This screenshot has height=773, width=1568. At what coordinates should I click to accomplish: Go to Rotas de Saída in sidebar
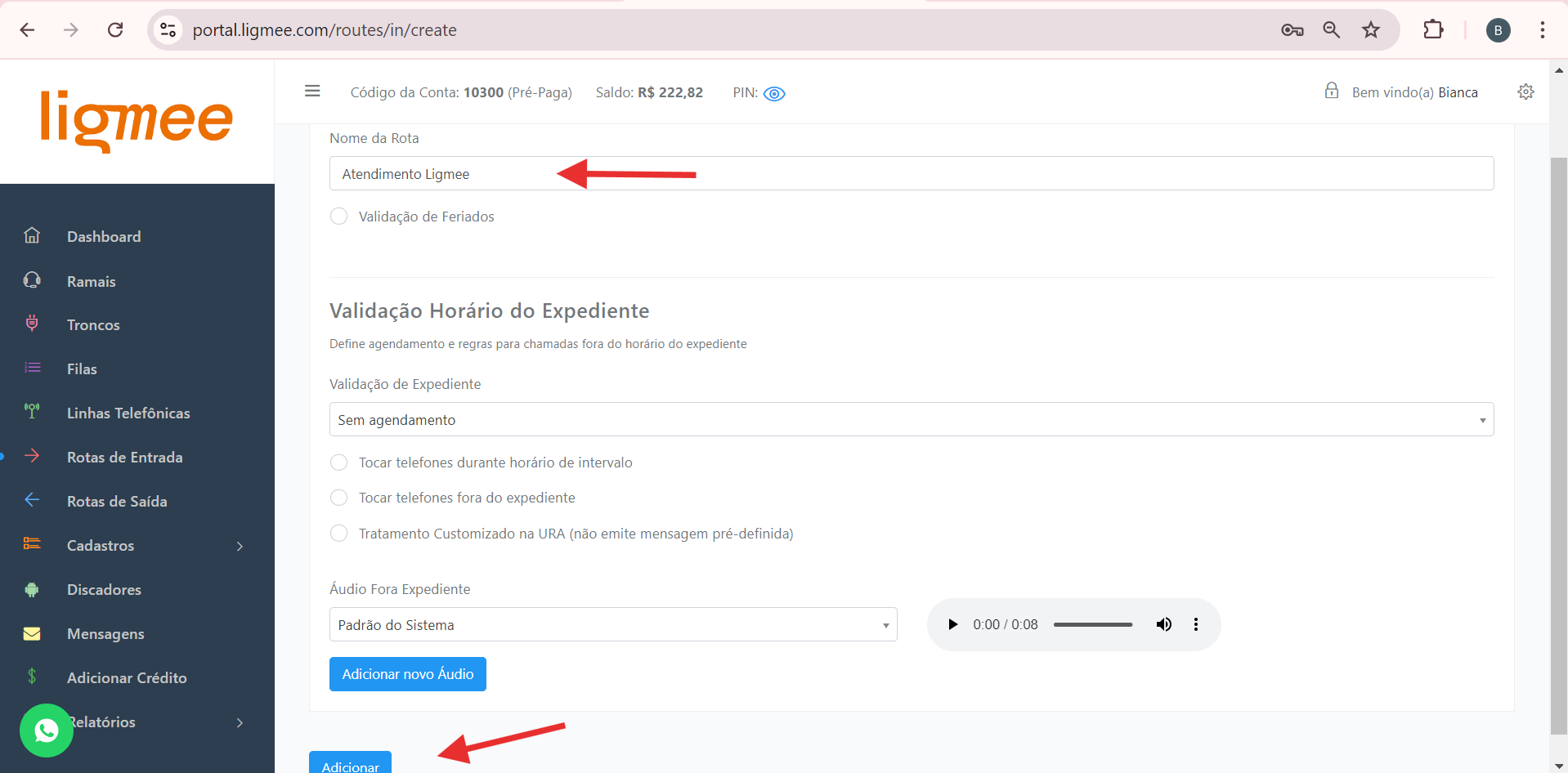[x=117, y=502]
